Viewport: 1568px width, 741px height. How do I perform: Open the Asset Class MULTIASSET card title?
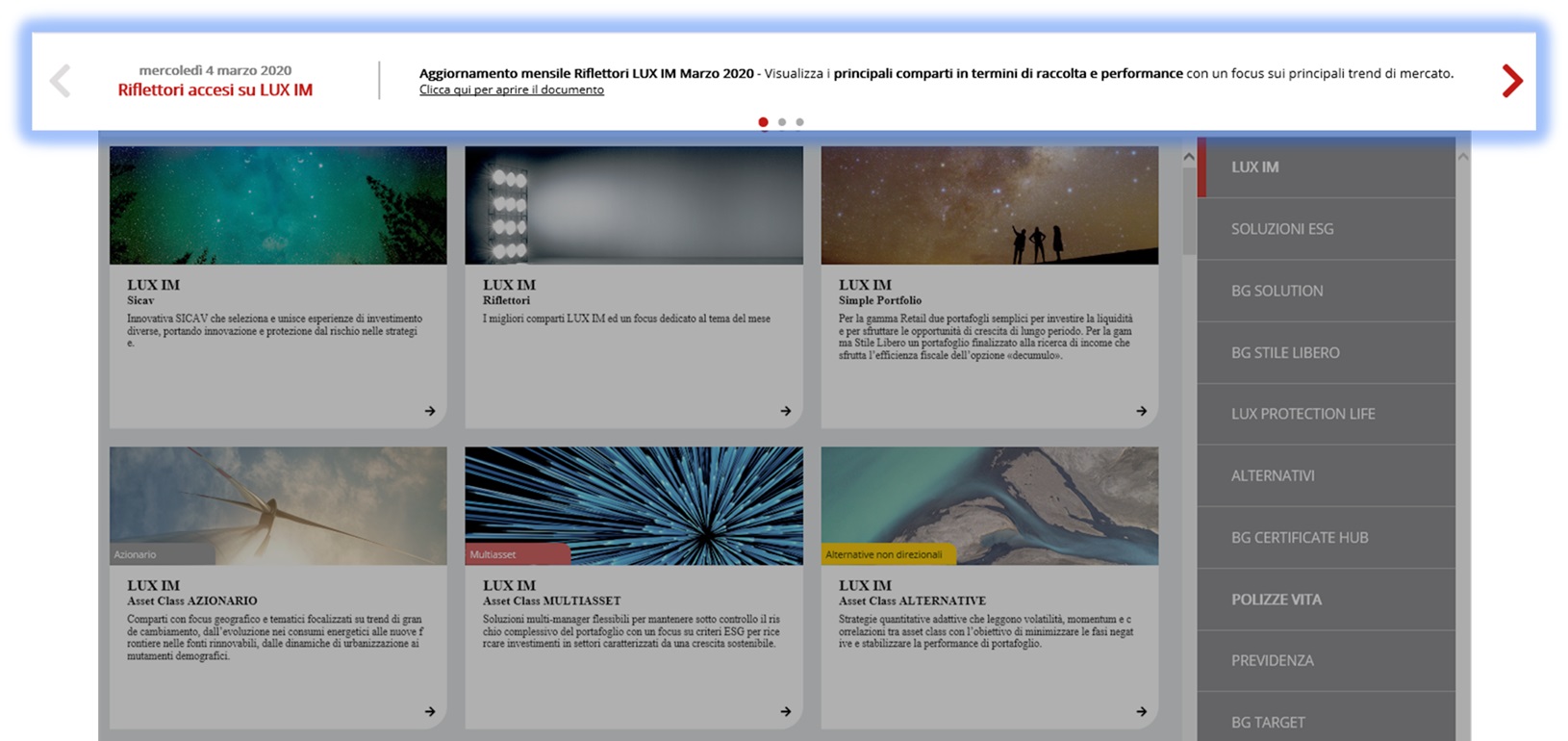tap(552, 600)
